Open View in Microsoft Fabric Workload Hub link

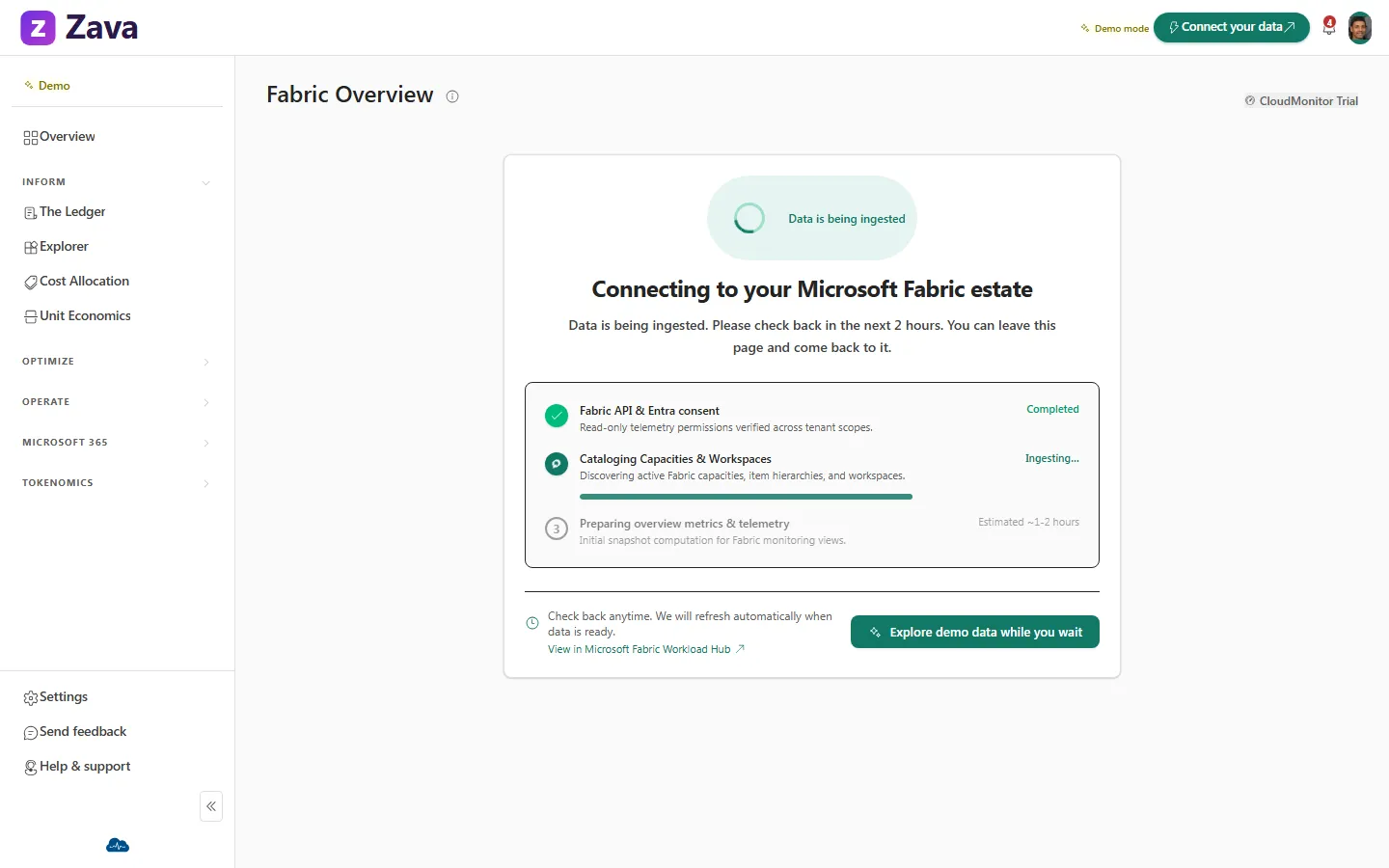646,649
